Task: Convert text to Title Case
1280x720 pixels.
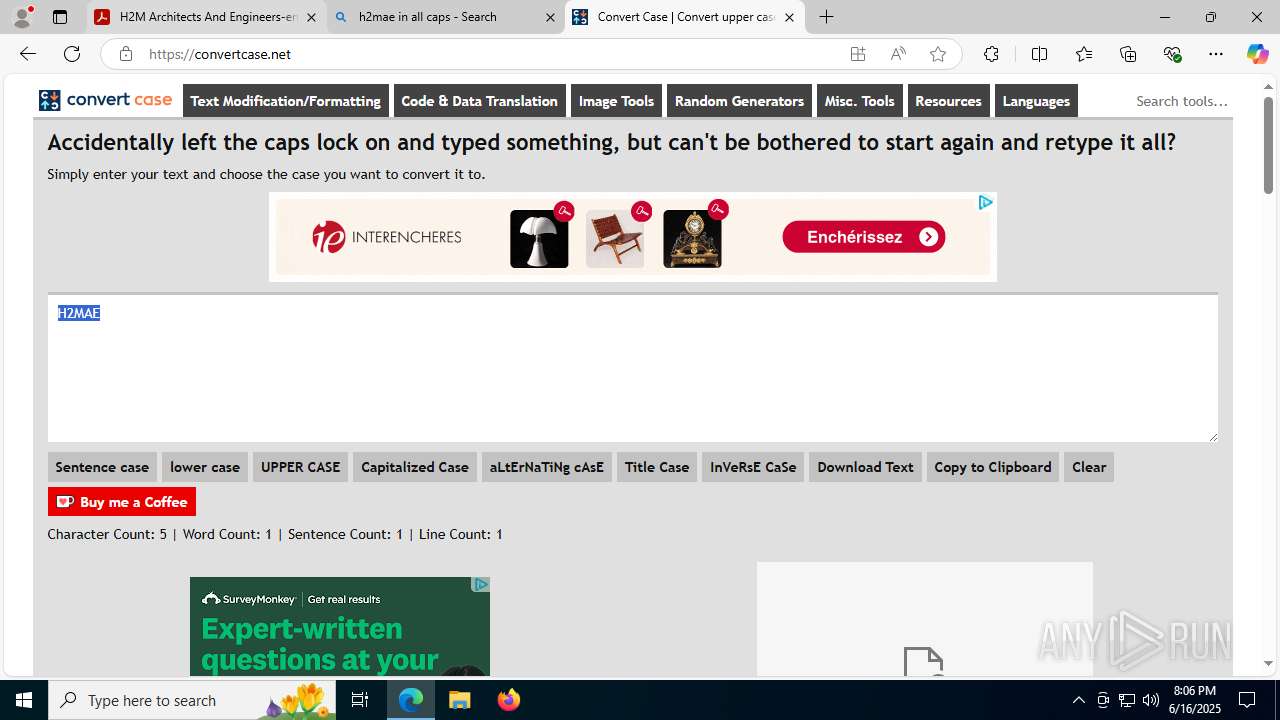Action: pos(657,467)
